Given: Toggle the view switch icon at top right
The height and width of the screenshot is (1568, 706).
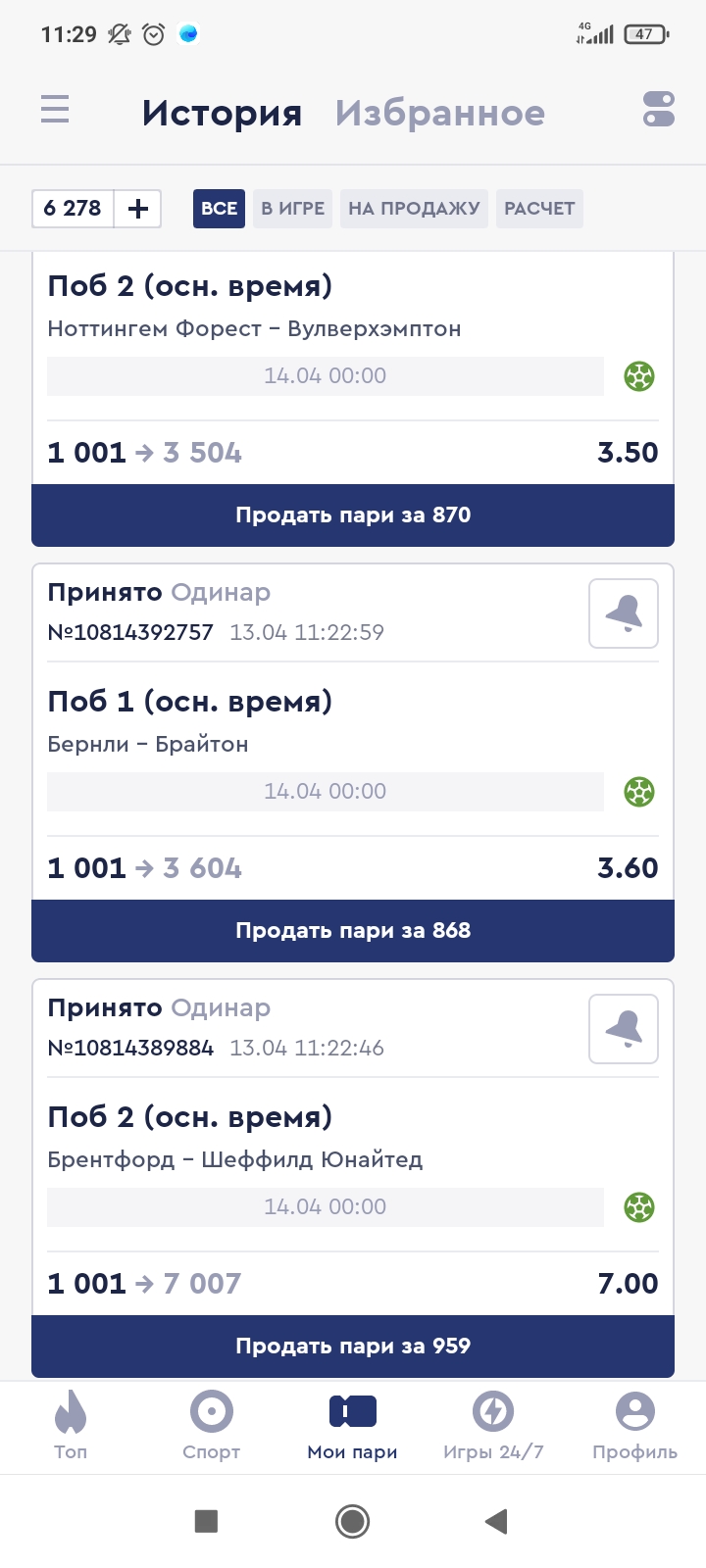Looking at the screenshot, I should click(x=659, y=109).
